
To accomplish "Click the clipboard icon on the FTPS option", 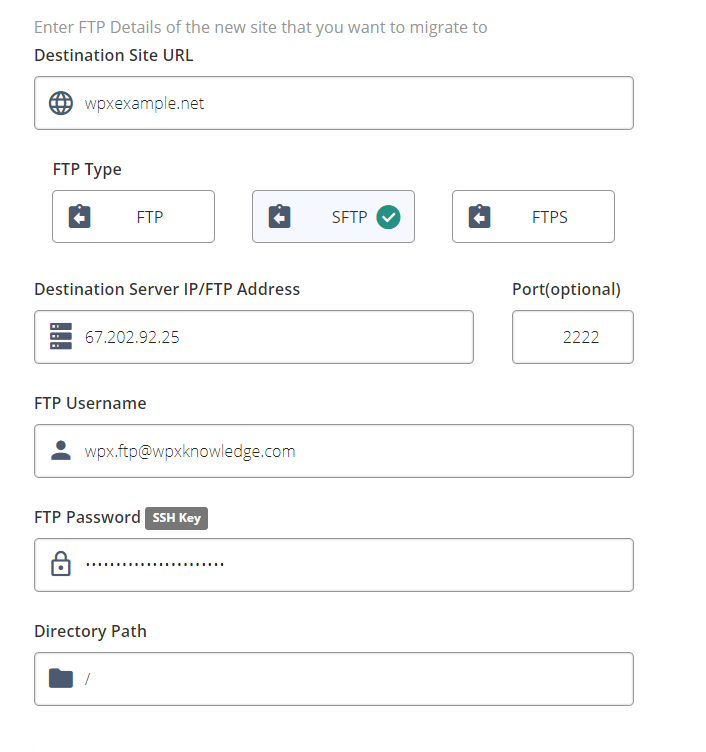I will [x=480, y=216].
